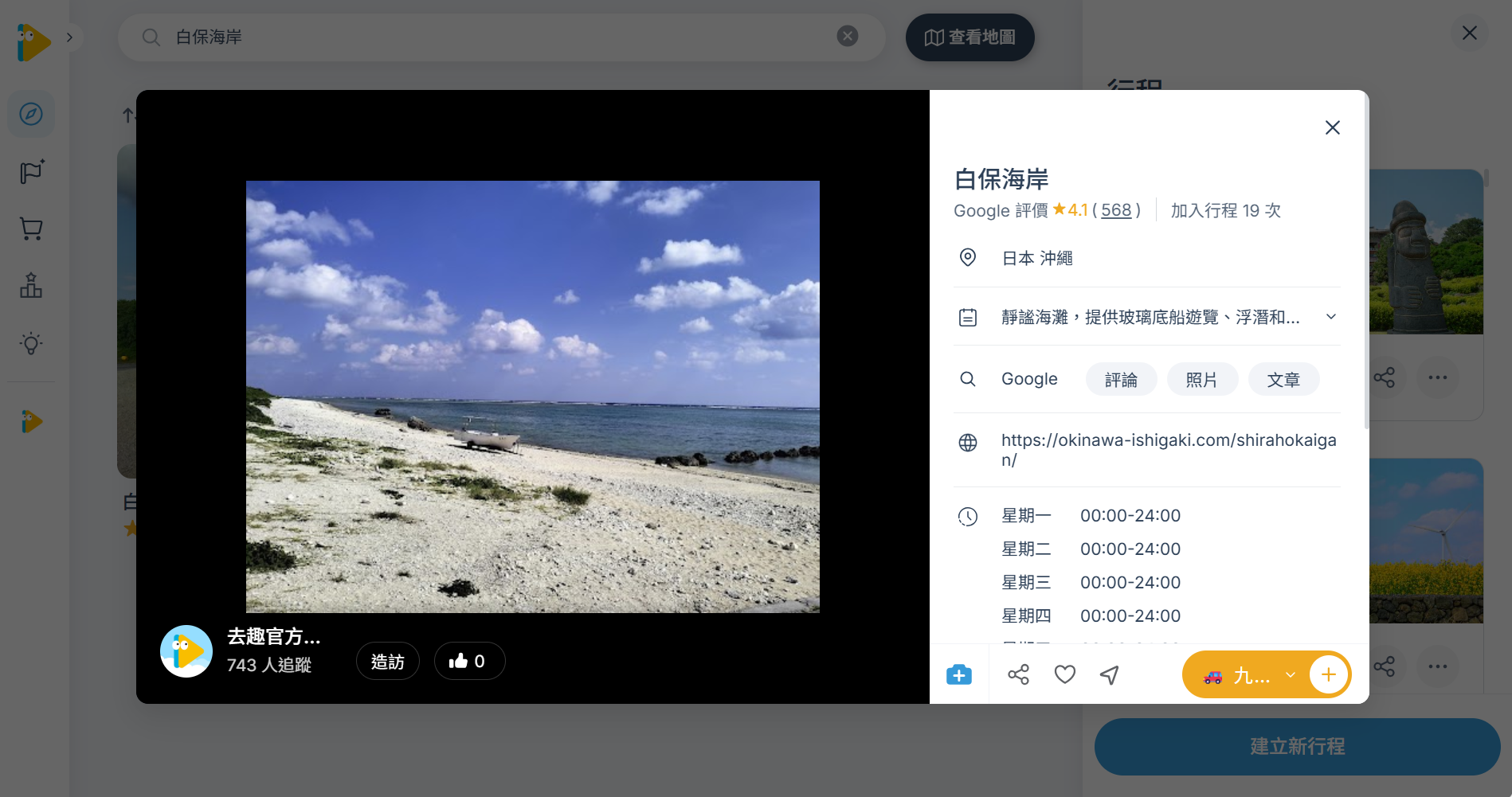Click the 查看地圖 map button

[969, 37]
